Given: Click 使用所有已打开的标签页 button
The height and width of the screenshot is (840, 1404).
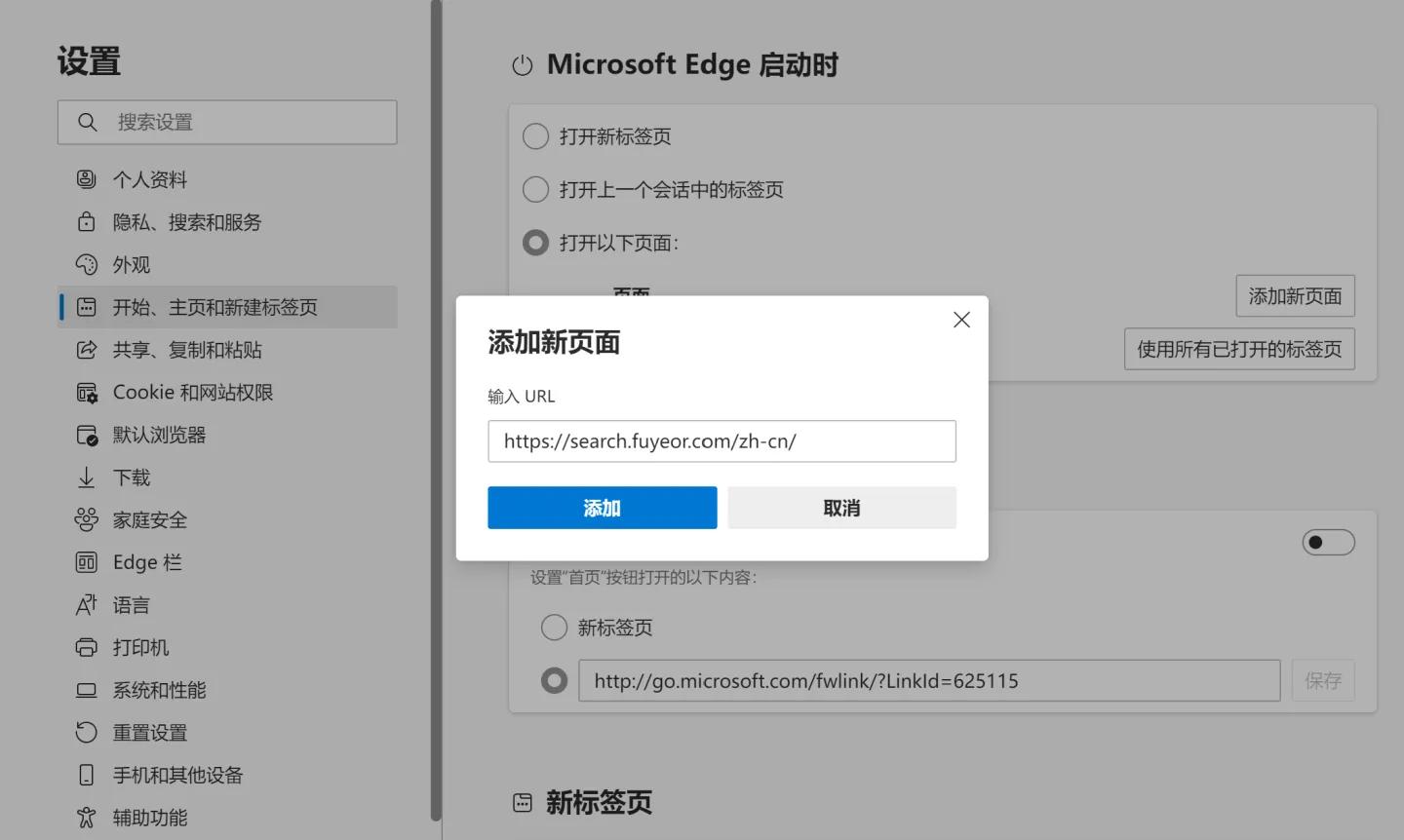Looking at the screenshot, I should (x=1238, y=349).
